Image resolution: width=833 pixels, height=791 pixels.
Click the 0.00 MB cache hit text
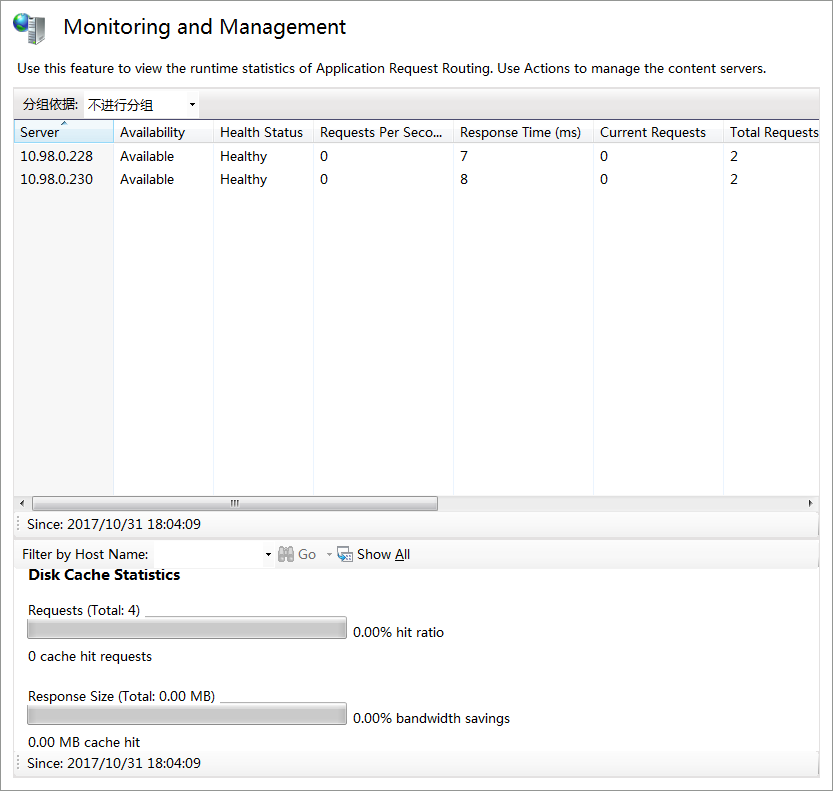pyautogui.click(x=84, y=742)
